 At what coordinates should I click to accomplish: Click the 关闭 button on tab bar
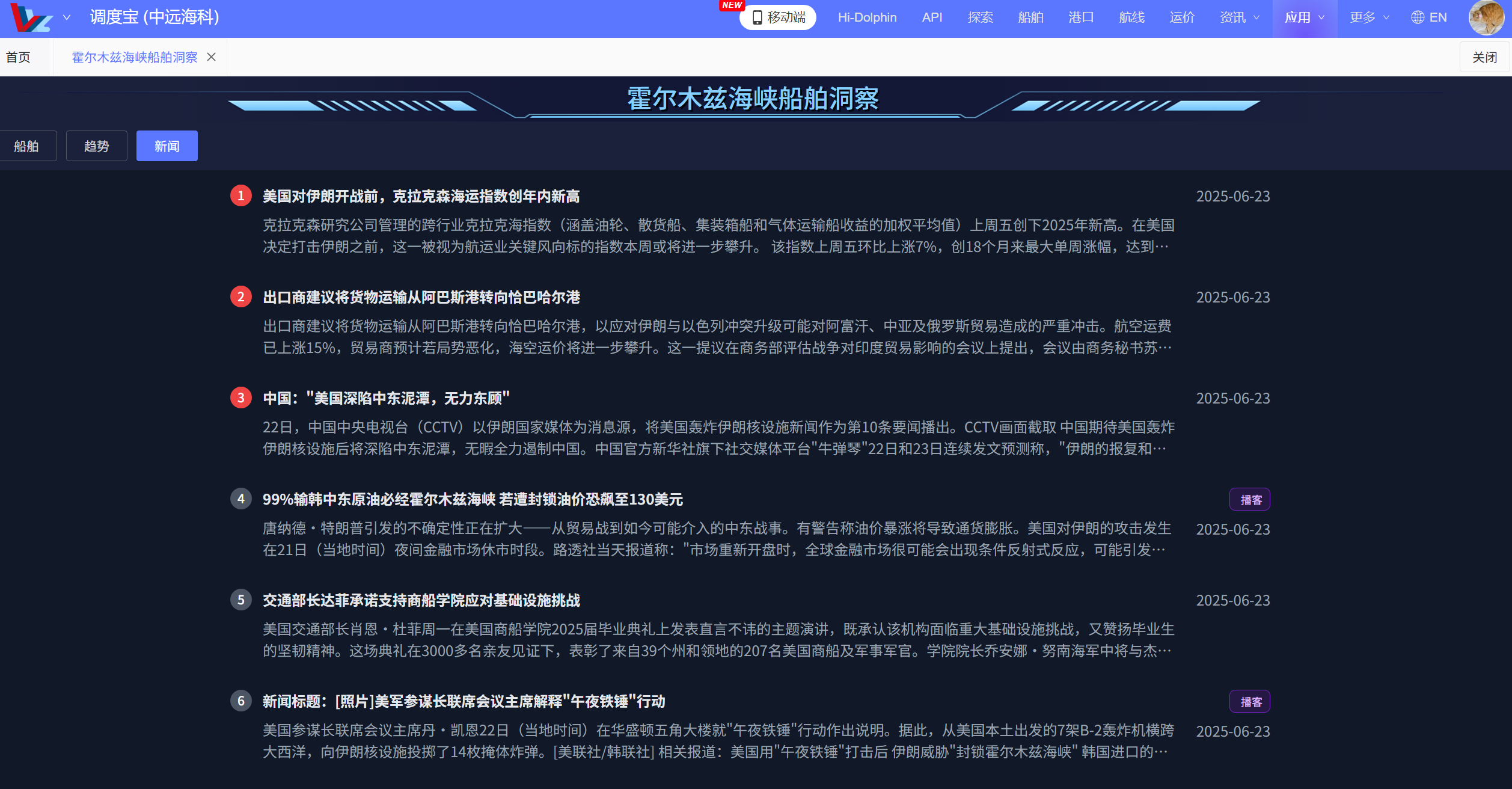tap(1484, 57)
